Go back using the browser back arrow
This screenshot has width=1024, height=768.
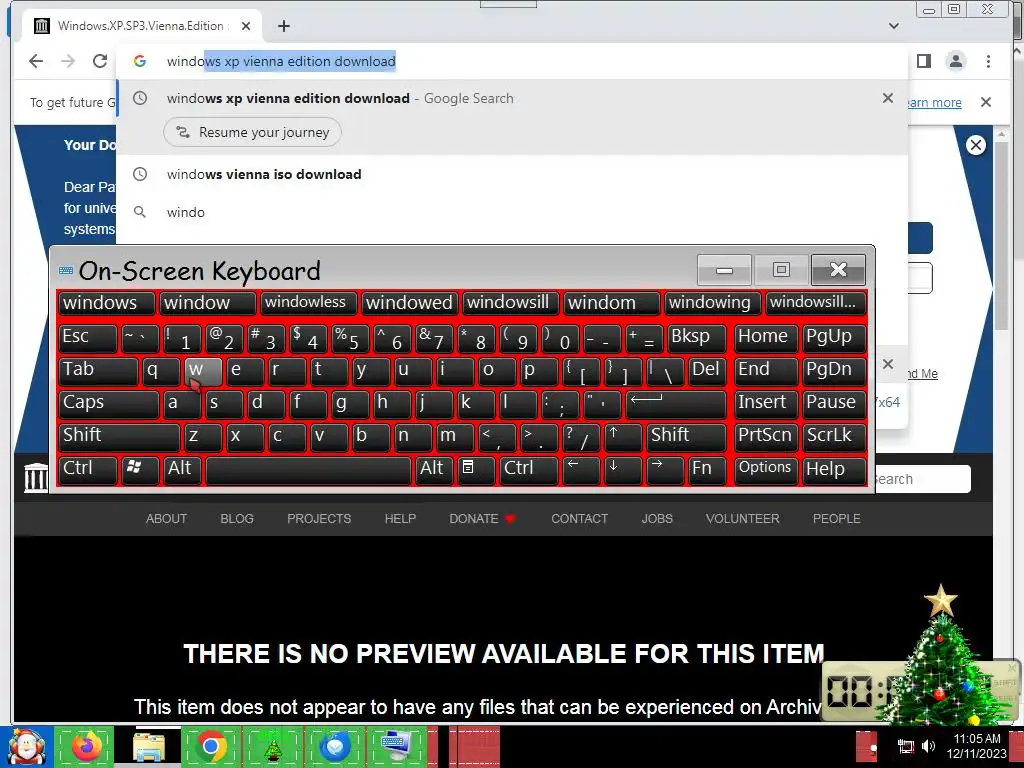point(36,61)
